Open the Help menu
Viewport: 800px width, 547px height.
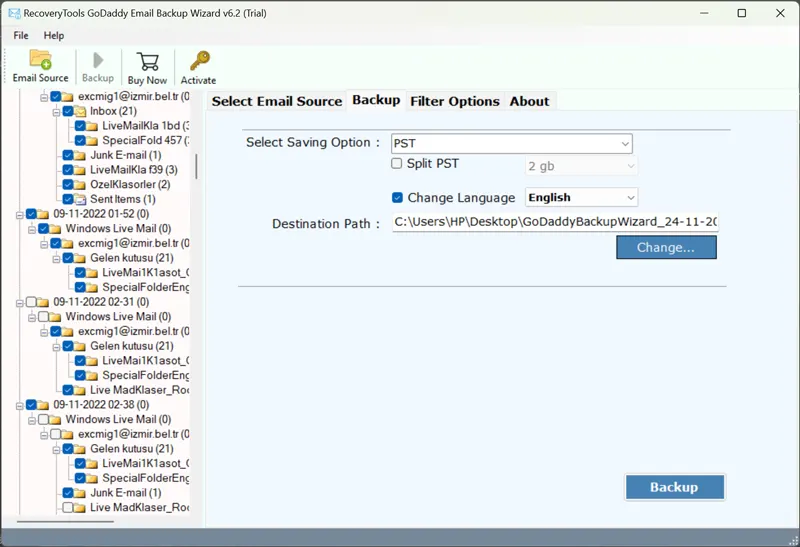click(53, 35)
